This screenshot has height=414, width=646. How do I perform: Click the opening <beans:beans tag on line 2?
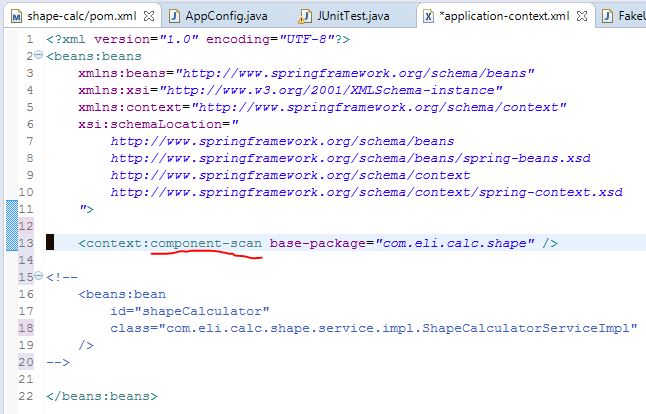[94, 56]
